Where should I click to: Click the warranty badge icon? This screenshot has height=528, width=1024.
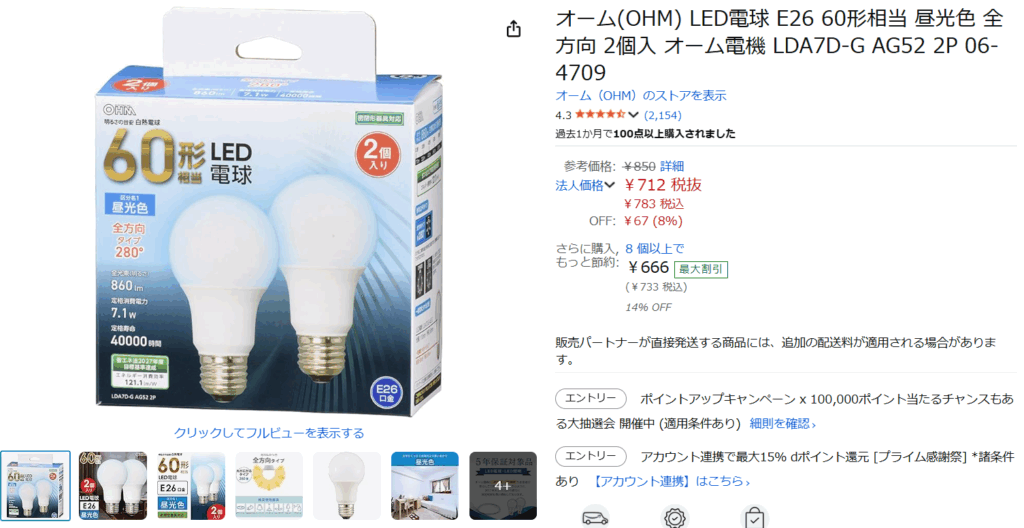674,517
